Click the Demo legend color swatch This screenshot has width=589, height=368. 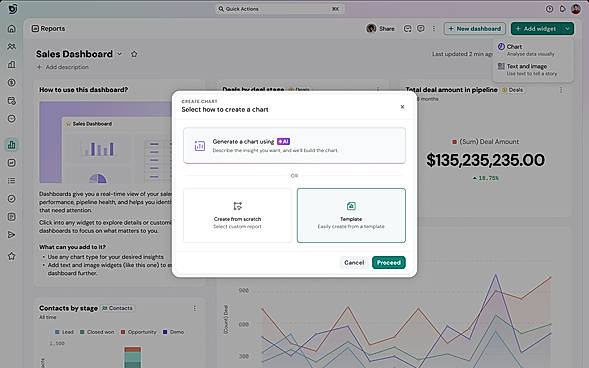pyautogui.click(x=165, y=332)
